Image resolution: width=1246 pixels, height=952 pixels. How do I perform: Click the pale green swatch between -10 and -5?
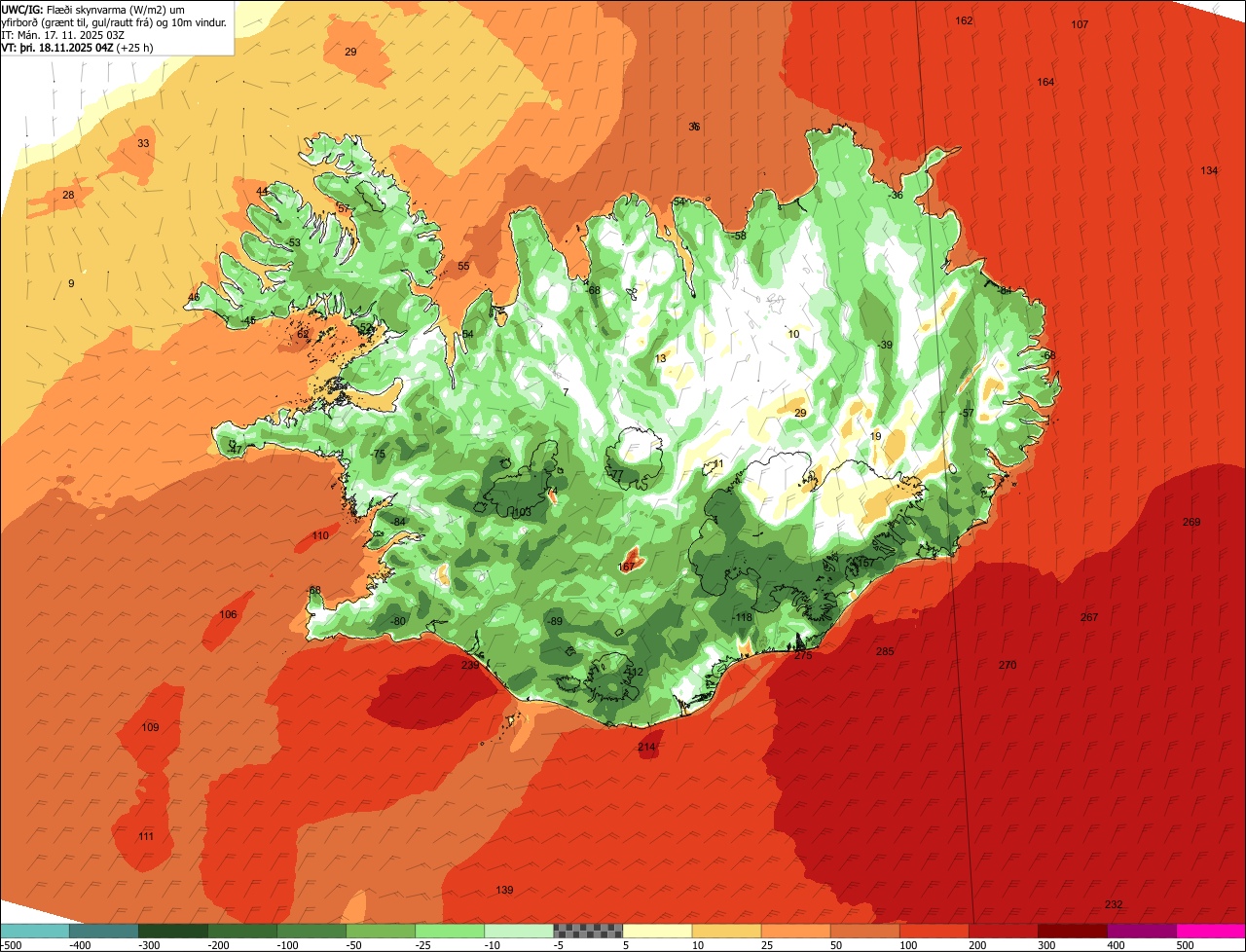click(x=519, y=931)
